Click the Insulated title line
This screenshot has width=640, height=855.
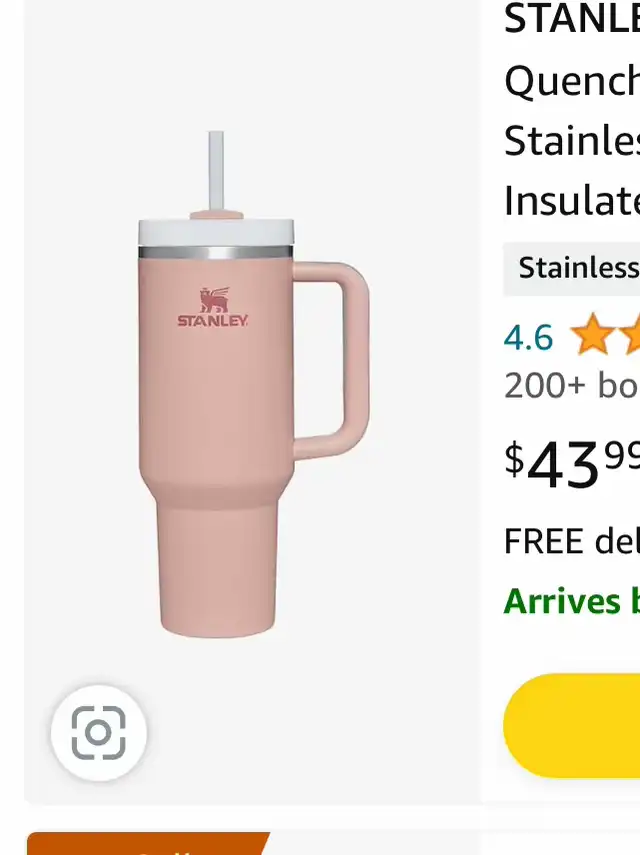pyautogui.click(x=572, y=200)
